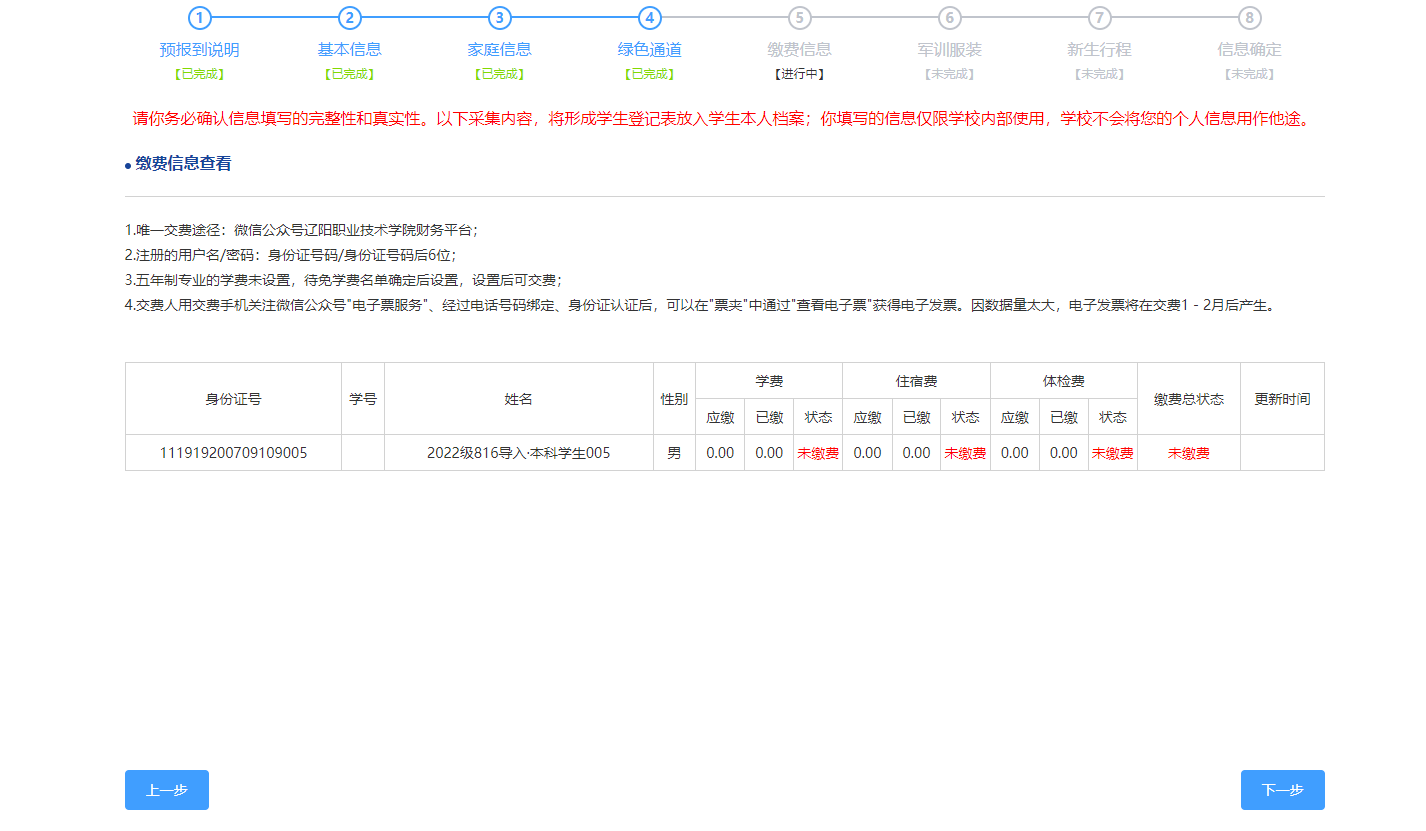Click the step 6 circle icon for 军训服装
Screen dimensions: 1426x831
pos(949,18)
